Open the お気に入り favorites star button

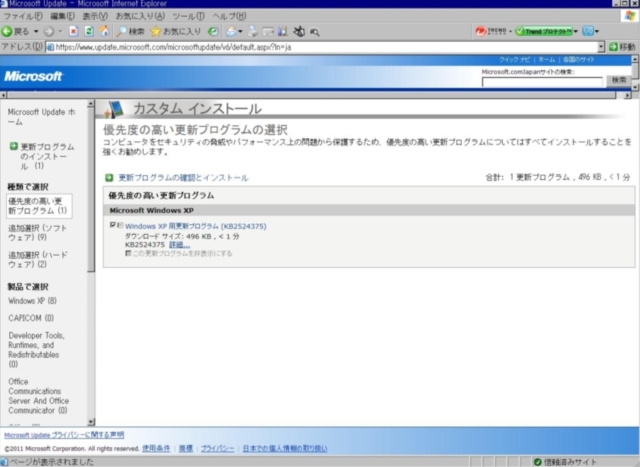[x=176, y=31]
